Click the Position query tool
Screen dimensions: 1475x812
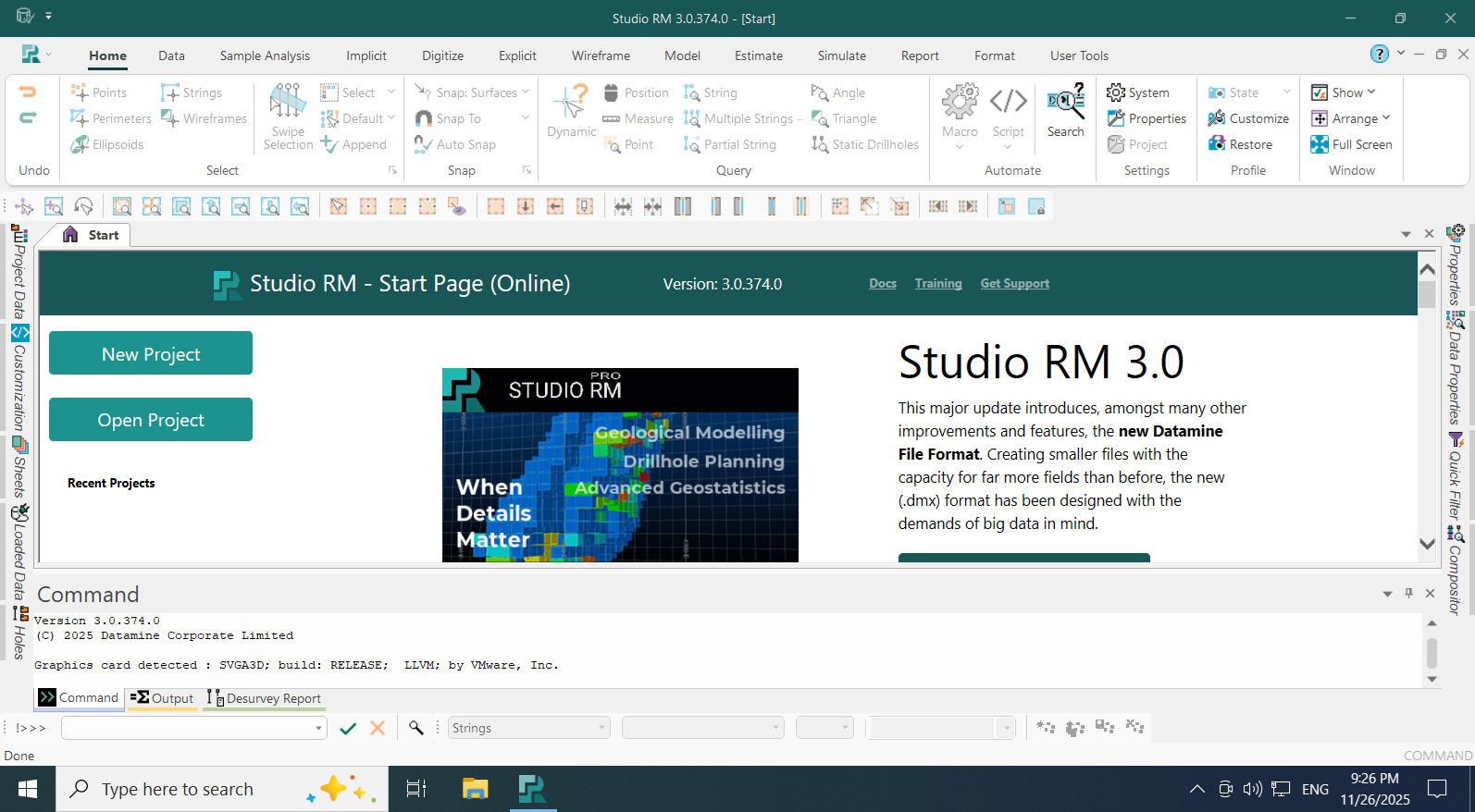pyautogui.click(x=636, y=92)
